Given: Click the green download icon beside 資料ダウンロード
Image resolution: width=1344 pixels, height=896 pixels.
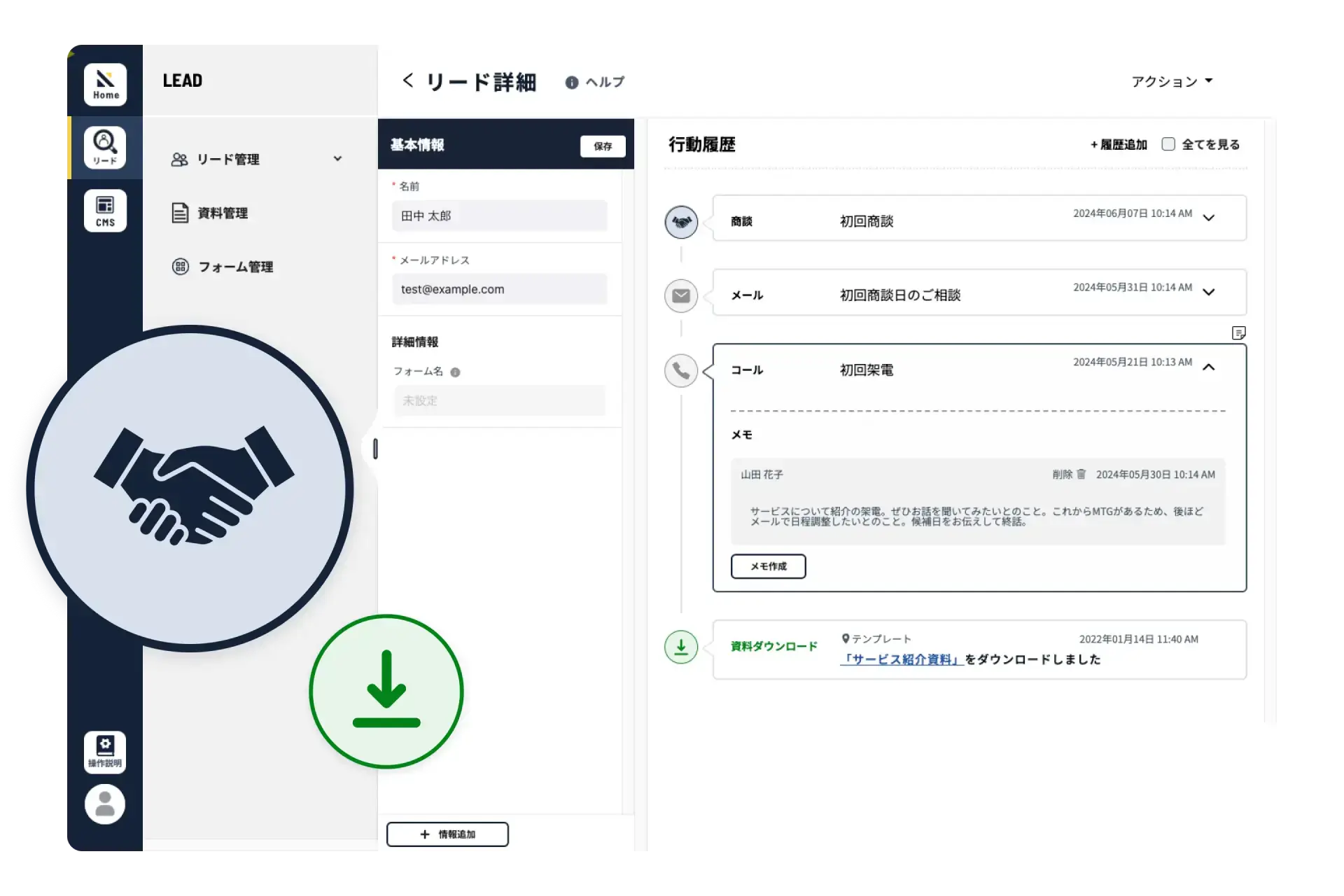Looking at the screenshot, I should (x=680, y=647).
